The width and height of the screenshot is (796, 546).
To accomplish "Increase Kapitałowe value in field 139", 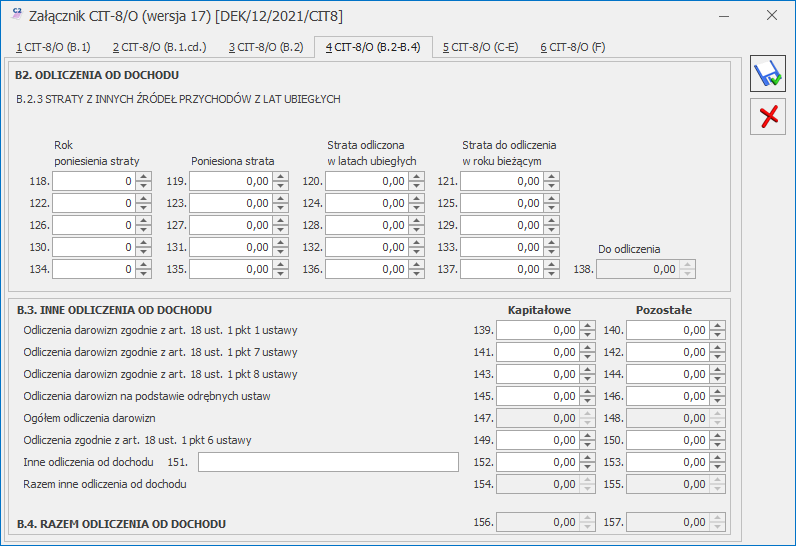I will 587,325.
